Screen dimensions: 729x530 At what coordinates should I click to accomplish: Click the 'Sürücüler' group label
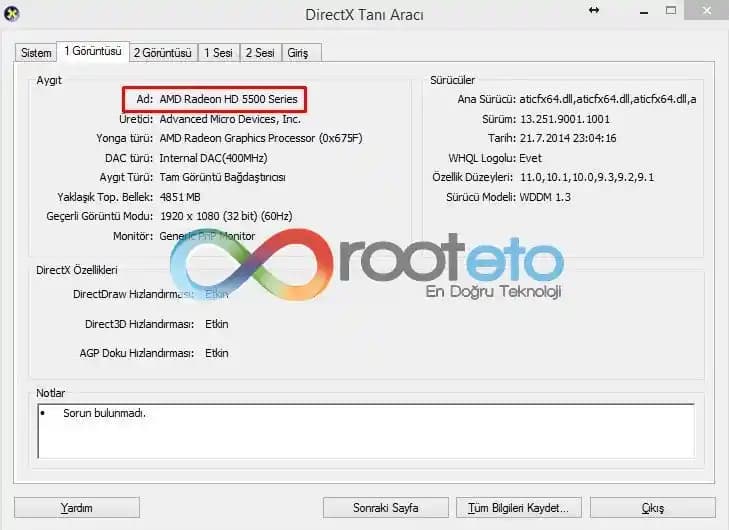452,80
